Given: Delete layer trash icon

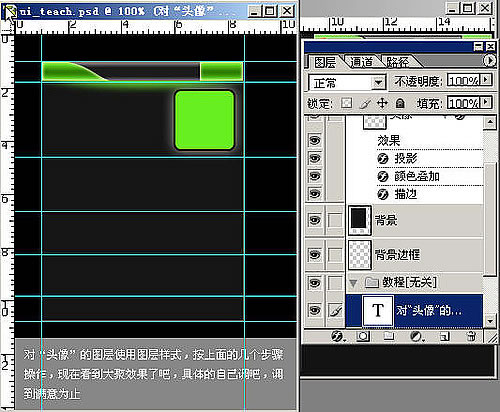Looking at the screenshot, I should tap(471, 337).
